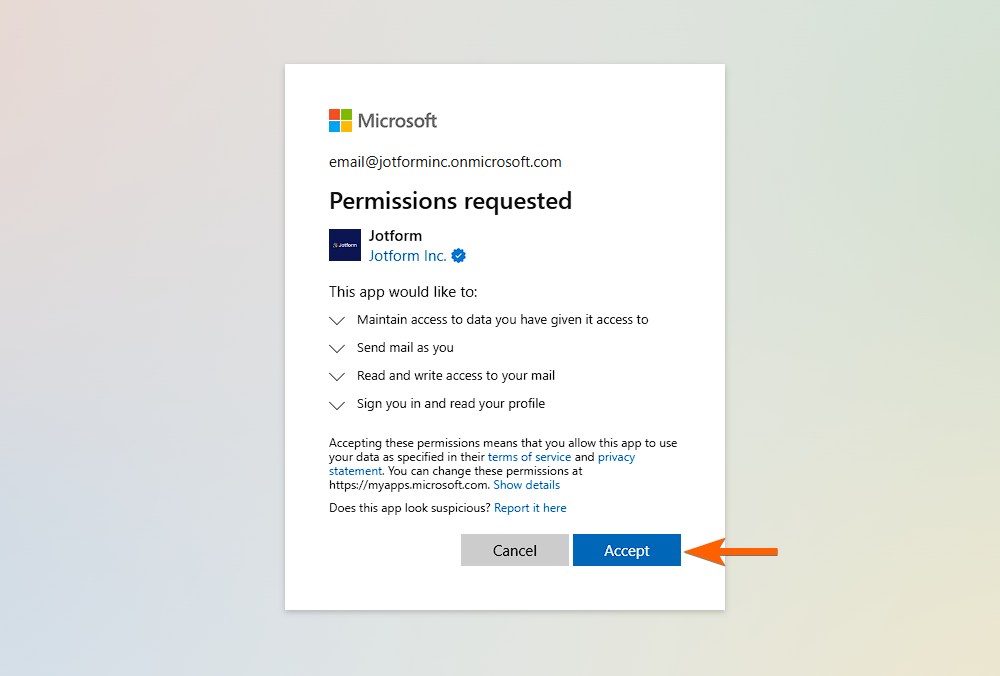Image resolution: width=1000 pixels, height=676 pixels.
Task: Click the signed-in email address text
Action: [445, 162]
